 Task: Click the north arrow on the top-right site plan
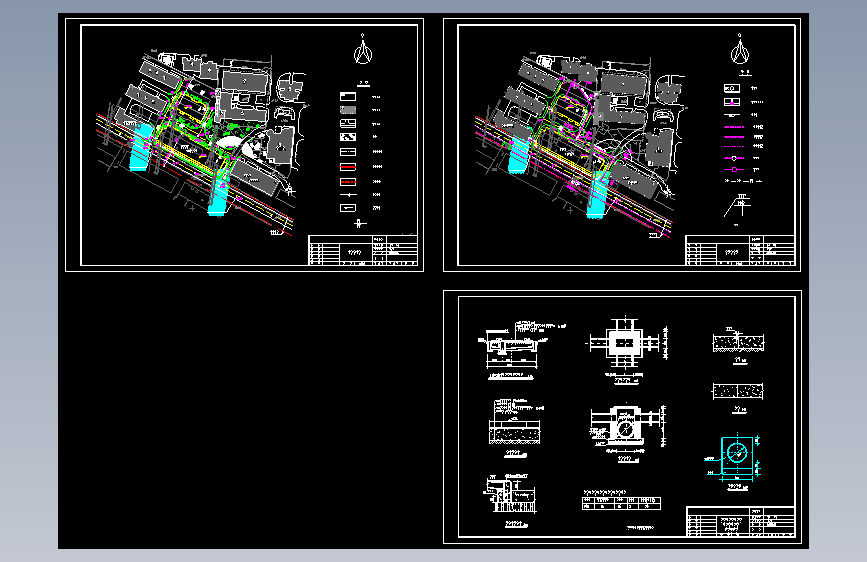(740, 49)
